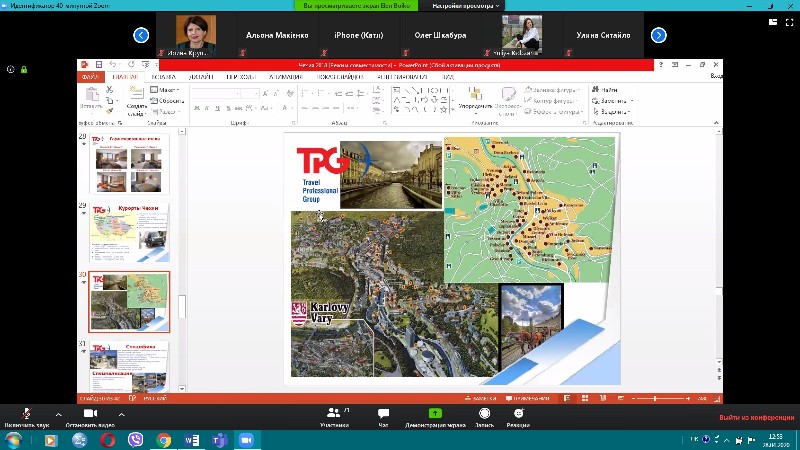Unmute microphone in Zoom toolbar
This screenshot has height=450, width=800.
tap(27, 413)
